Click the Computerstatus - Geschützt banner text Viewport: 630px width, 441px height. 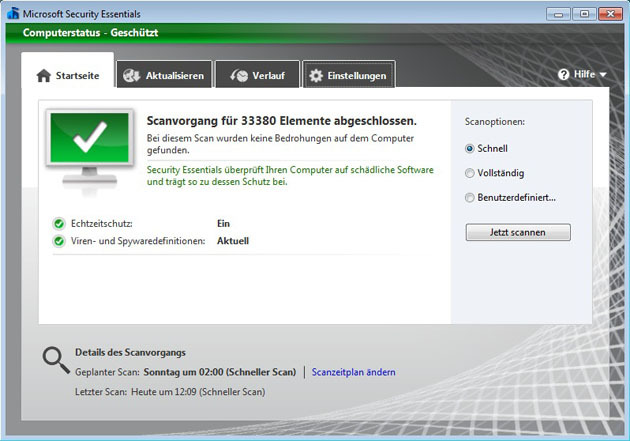pyautogui.click(x=90, y=33)
